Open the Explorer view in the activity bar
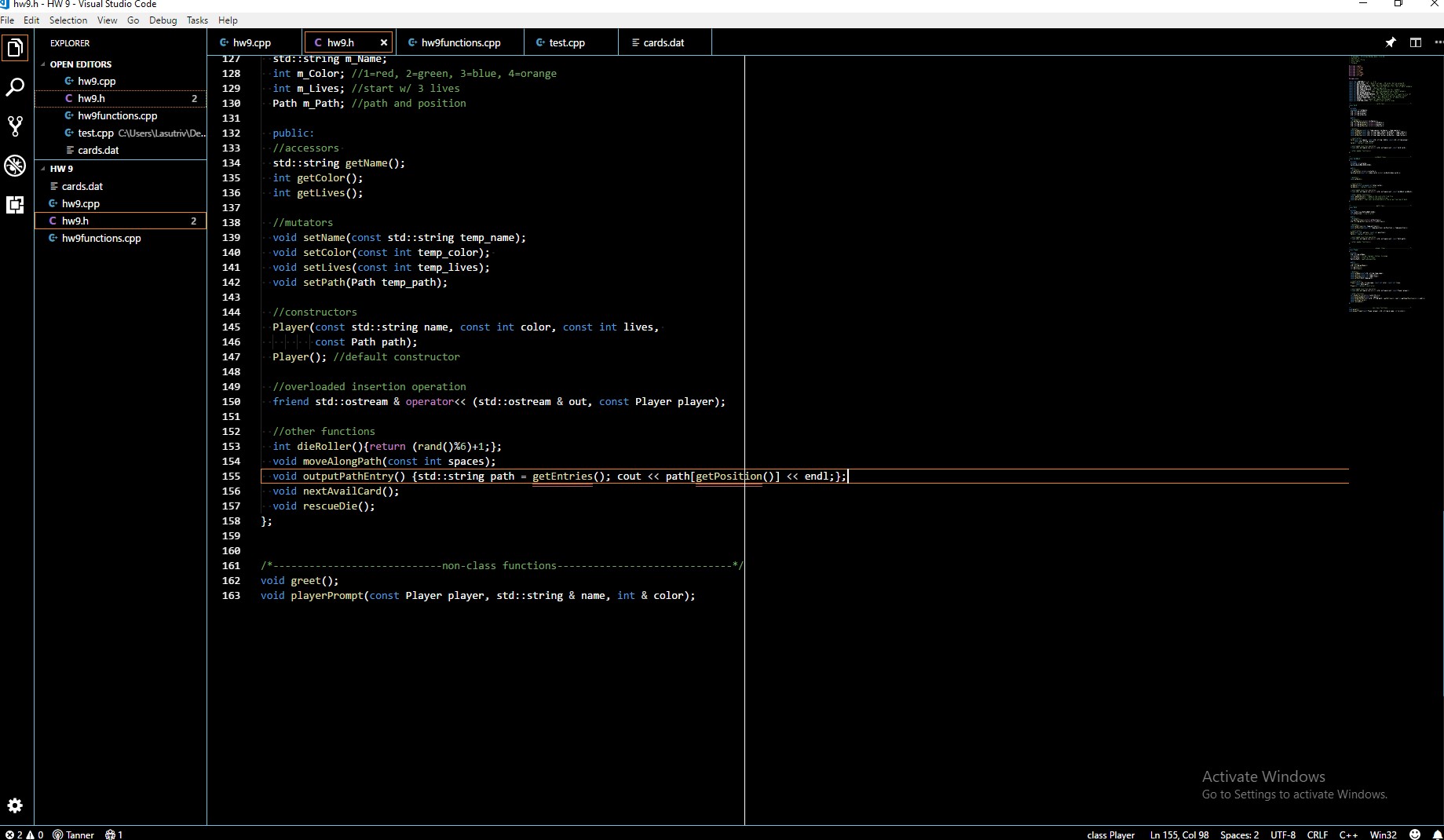The height and width of the screenshot is (840, 1444). tap(16, 48)
